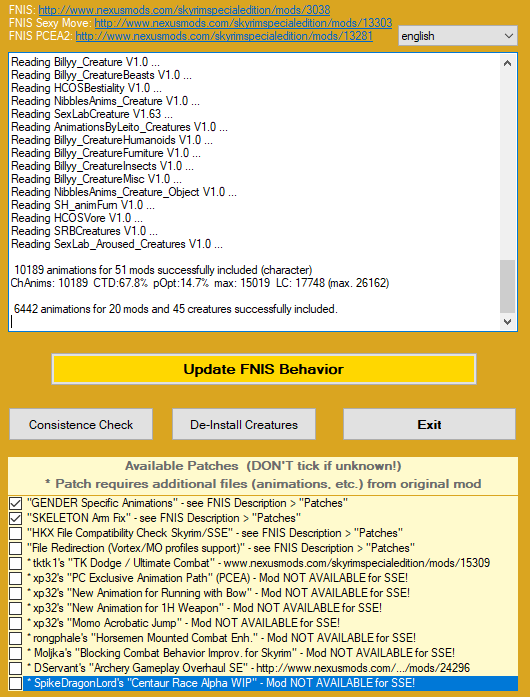Tick tktk1's TK Dodge / Ultimate Combat patch
Image resolution: width=530 pixels, height=697 pixels.
tap(16, 563)
